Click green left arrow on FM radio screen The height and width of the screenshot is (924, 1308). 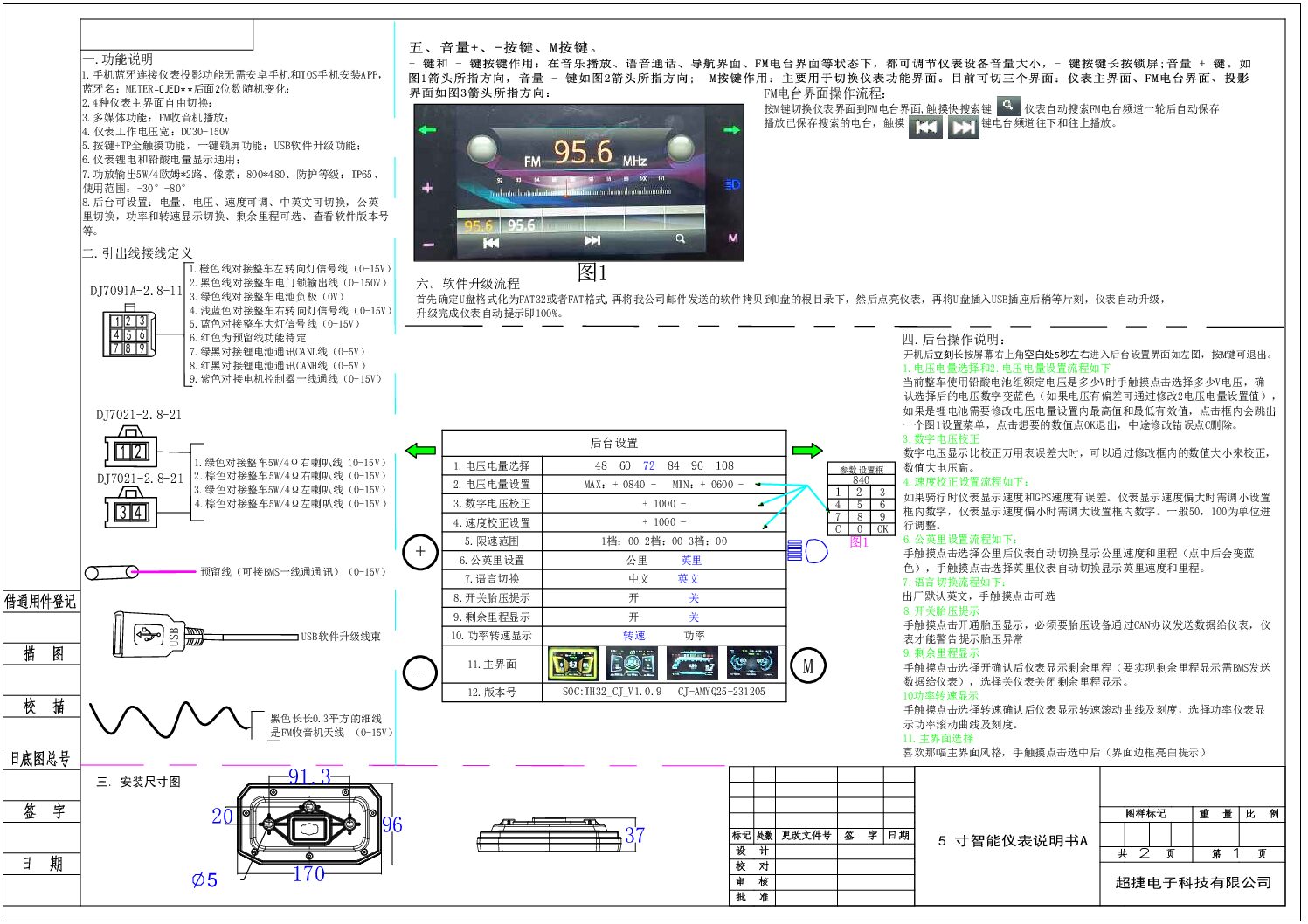[426, 130]
